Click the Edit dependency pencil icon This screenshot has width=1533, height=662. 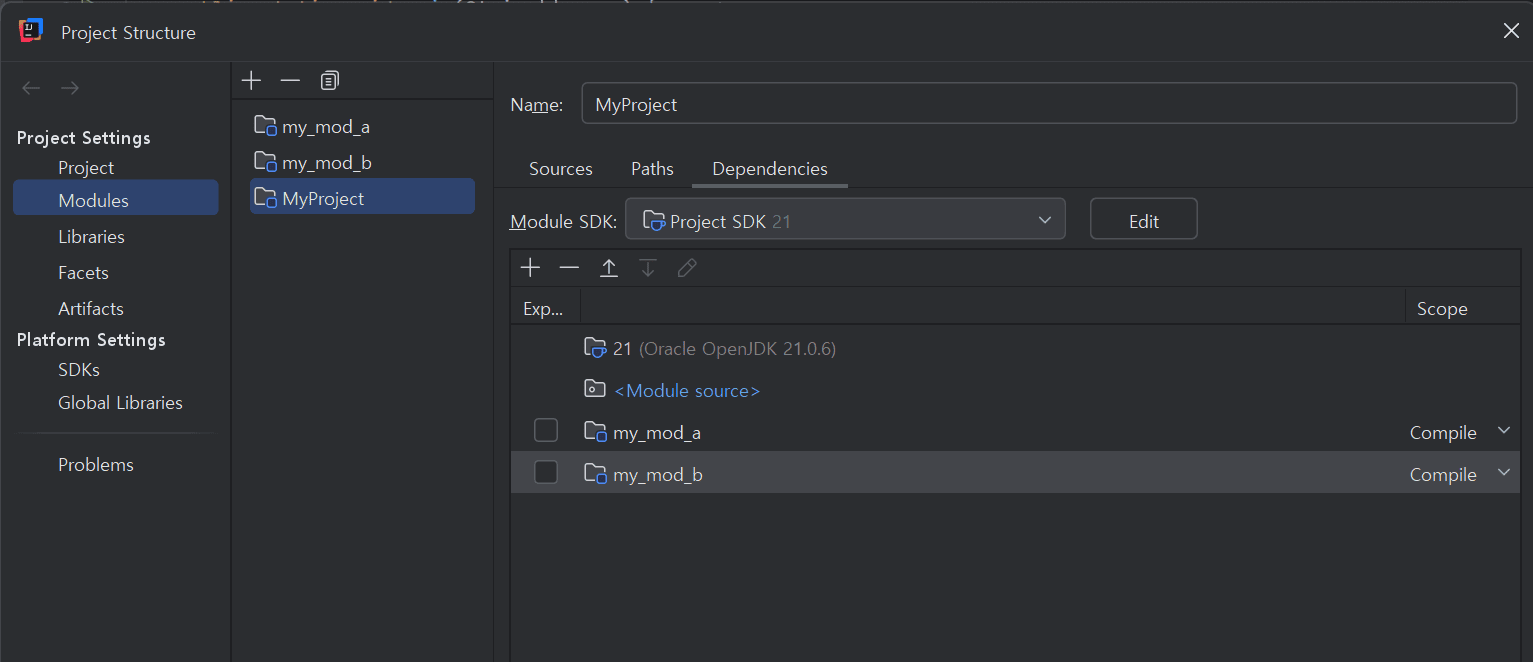click(687, 268)
